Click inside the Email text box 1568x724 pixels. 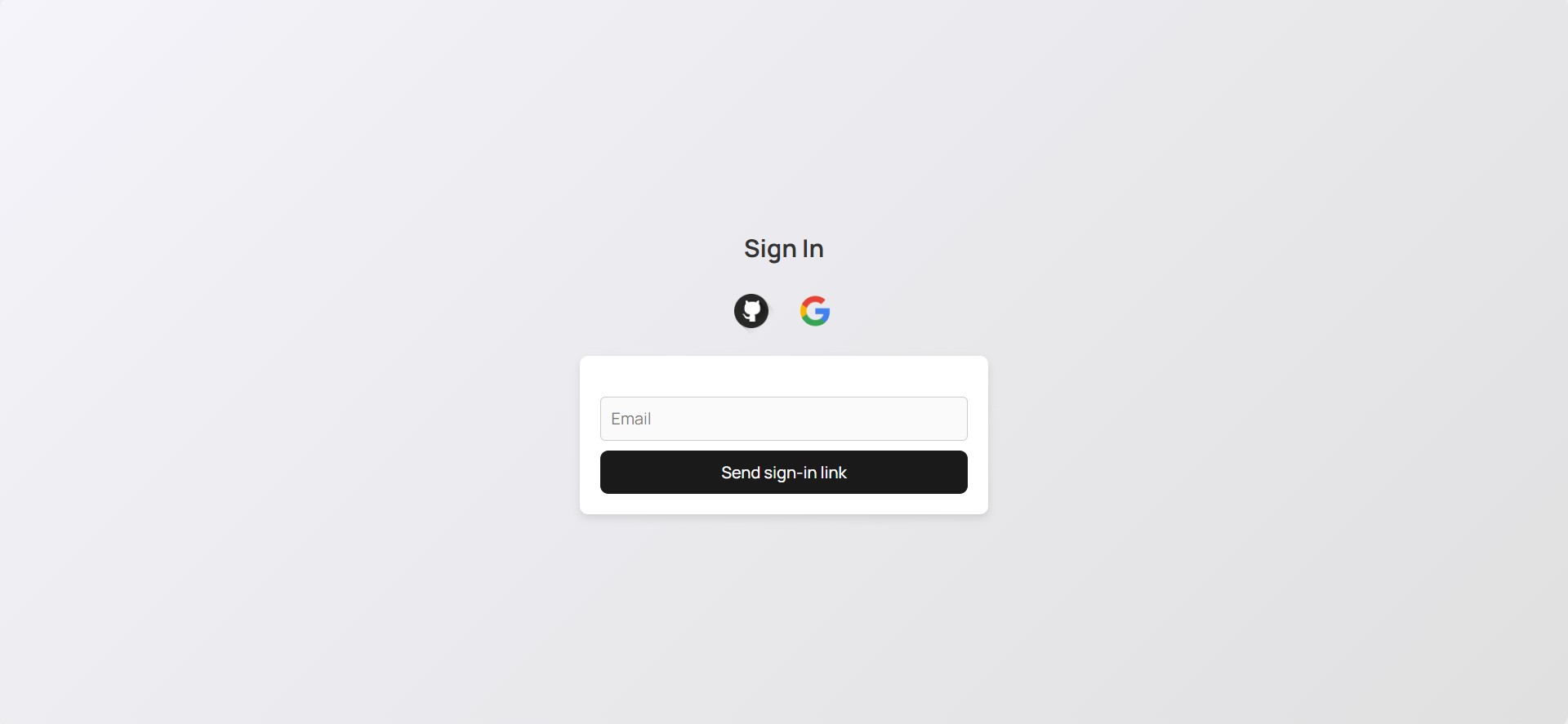[x=784, y=419]
